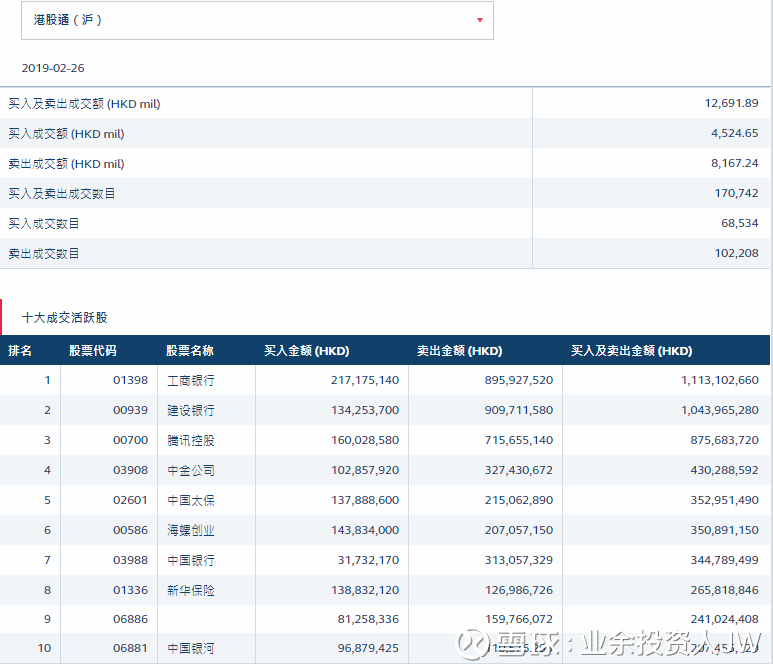Click the 排名 column header
Screen dimensions: 773x664
20,350
